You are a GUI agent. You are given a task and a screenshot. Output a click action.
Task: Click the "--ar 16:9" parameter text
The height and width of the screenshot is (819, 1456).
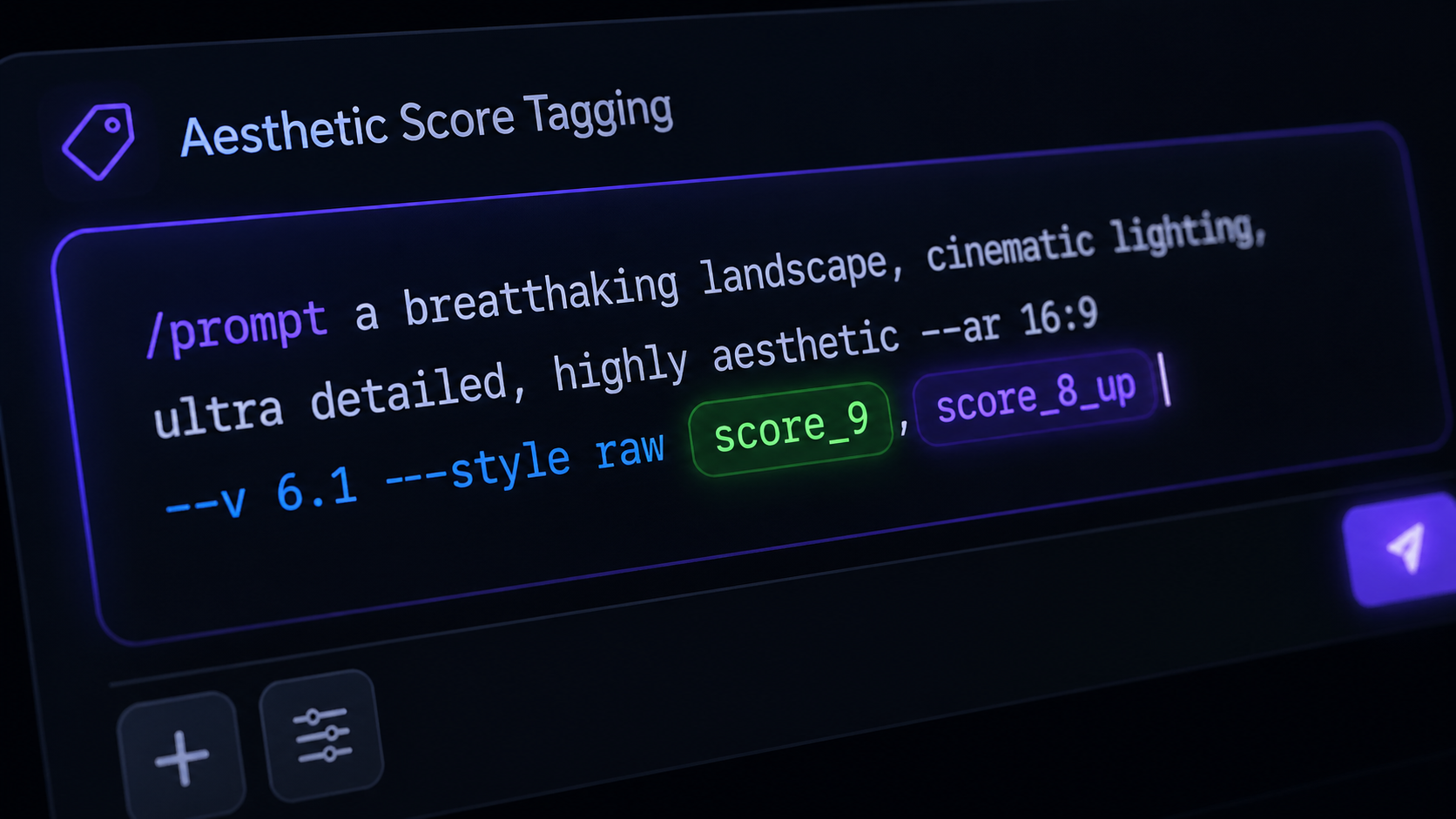tap(1009, 324)
